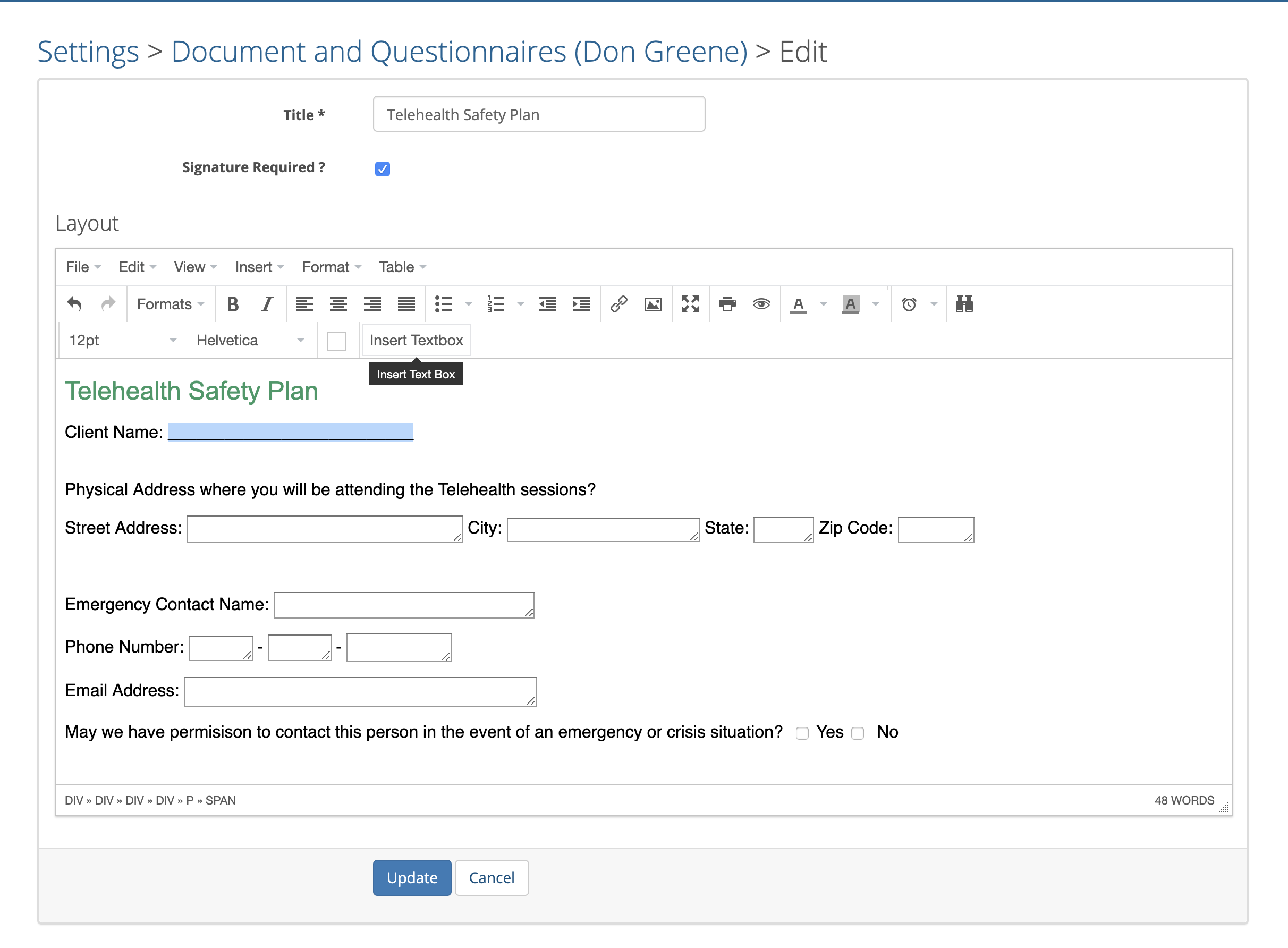Image resolution: width=1288 pixels, height=948 pixels.
Task: Click the Print icon in the toolbar
Action: click(x=727, y=304)
